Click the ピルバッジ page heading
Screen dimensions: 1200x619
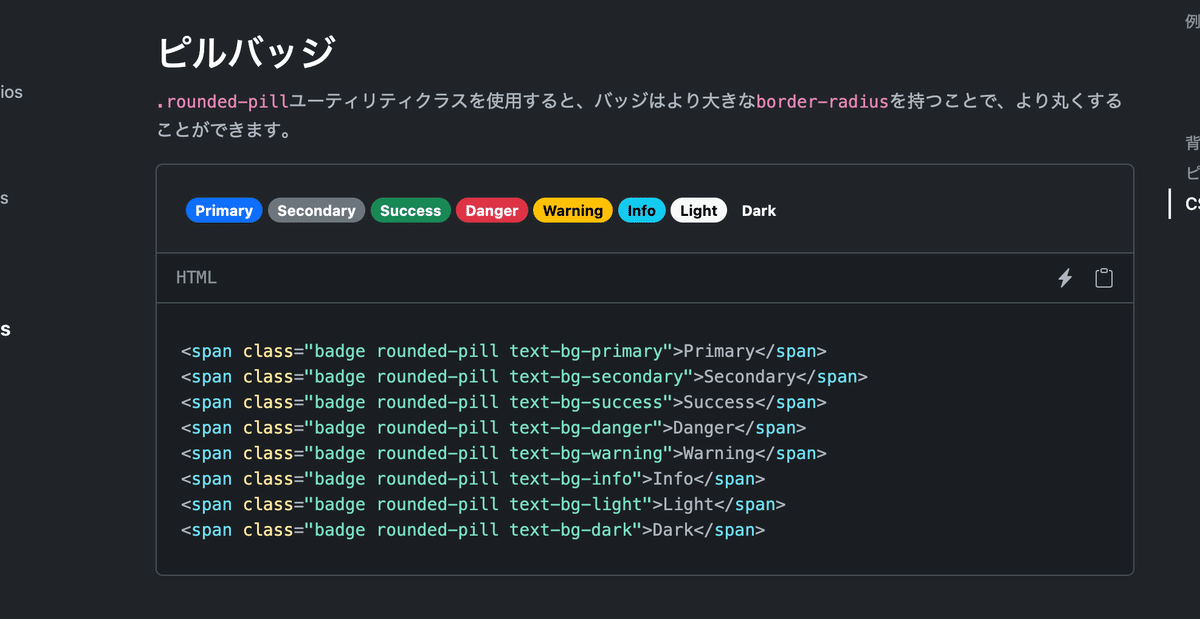click(x=247, y=49)
